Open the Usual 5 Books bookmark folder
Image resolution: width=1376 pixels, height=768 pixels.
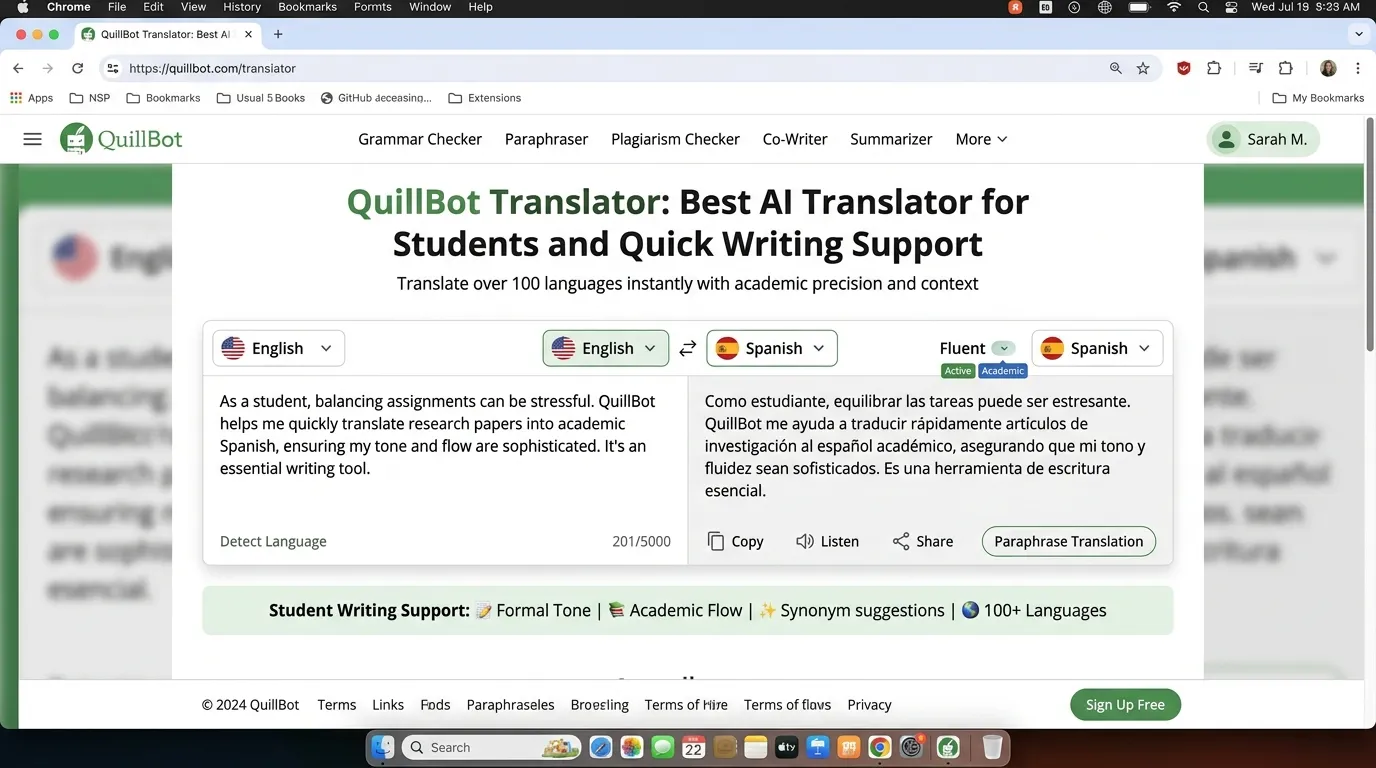tap(261, 98)
